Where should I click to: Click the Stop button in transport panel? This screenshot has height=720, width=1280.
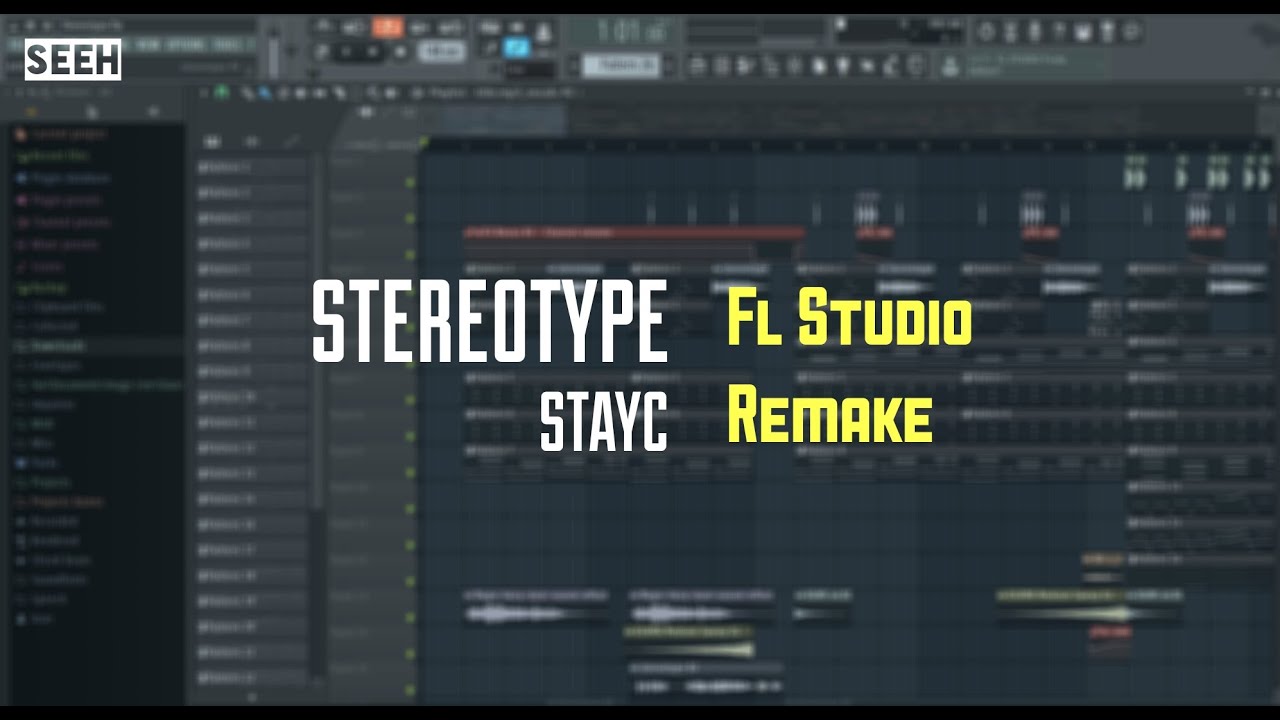[374, 51]
